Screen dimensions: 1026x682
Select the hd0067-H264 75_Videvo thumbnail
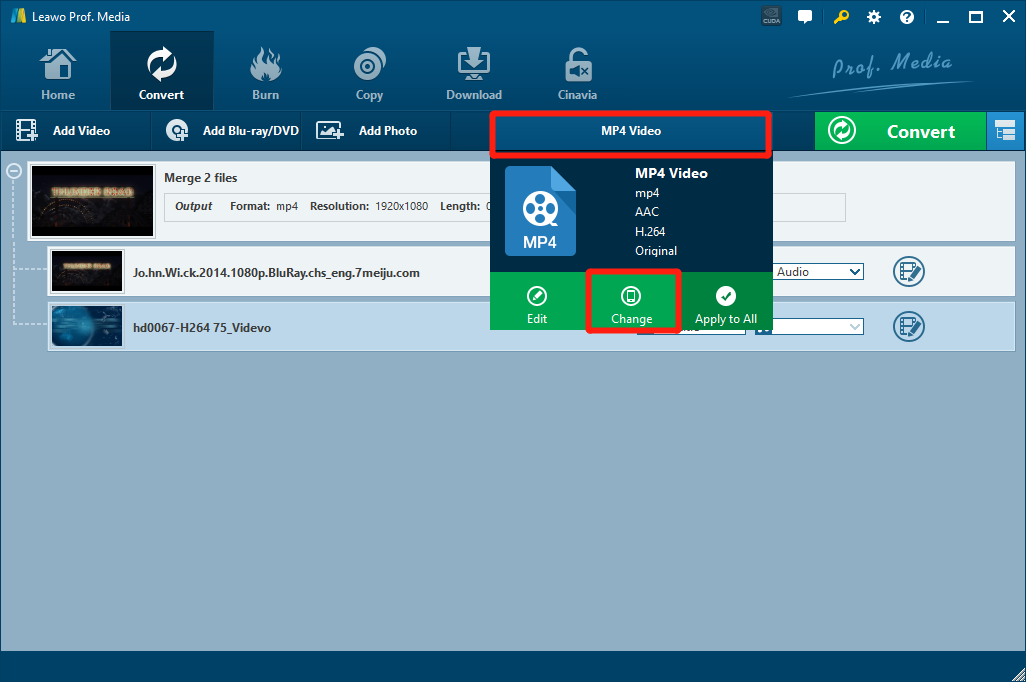(87, 327)
